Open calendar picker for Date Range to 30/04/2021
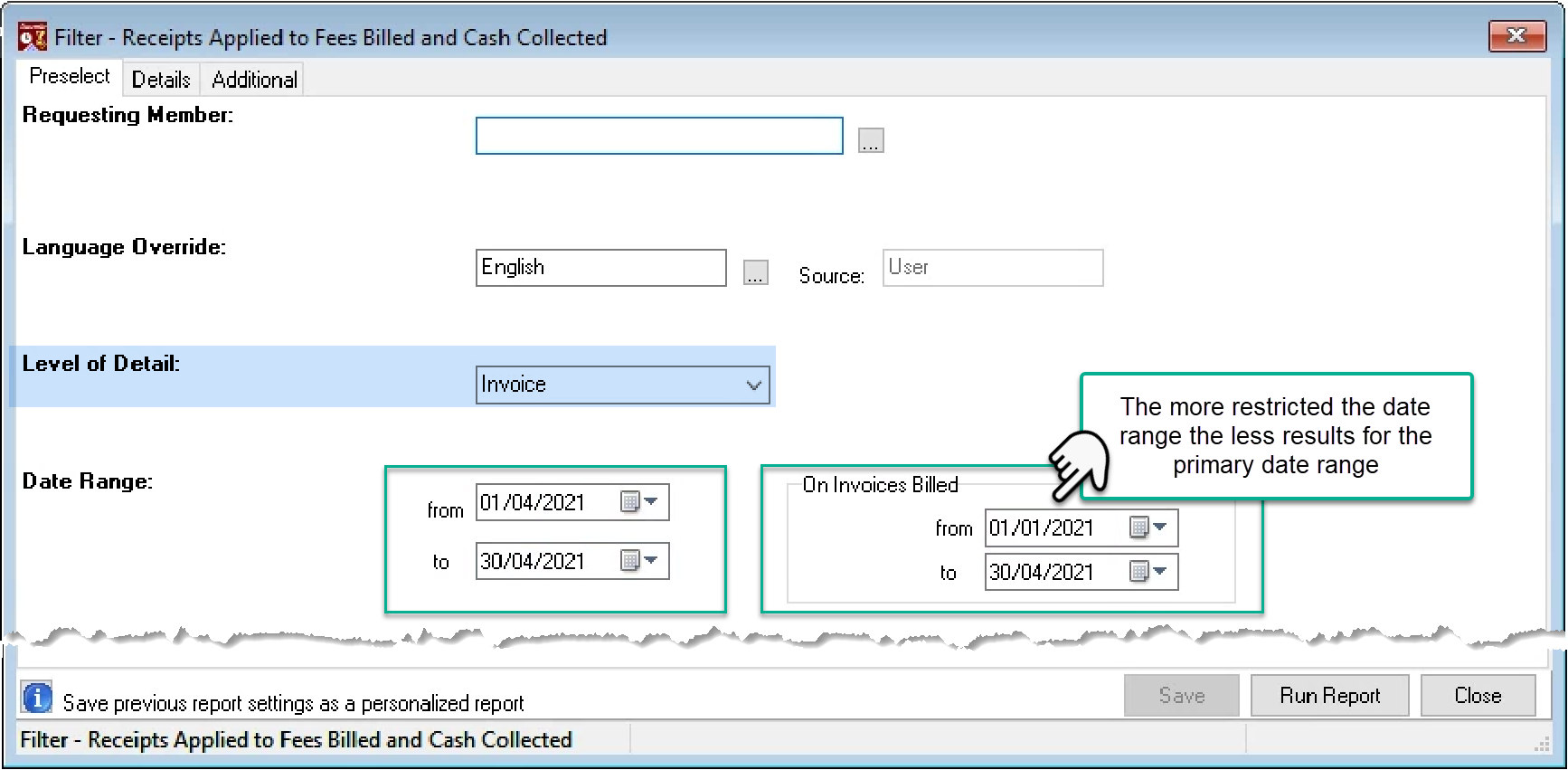This screenshot has width=1568, height=770. tap(639, 560)
